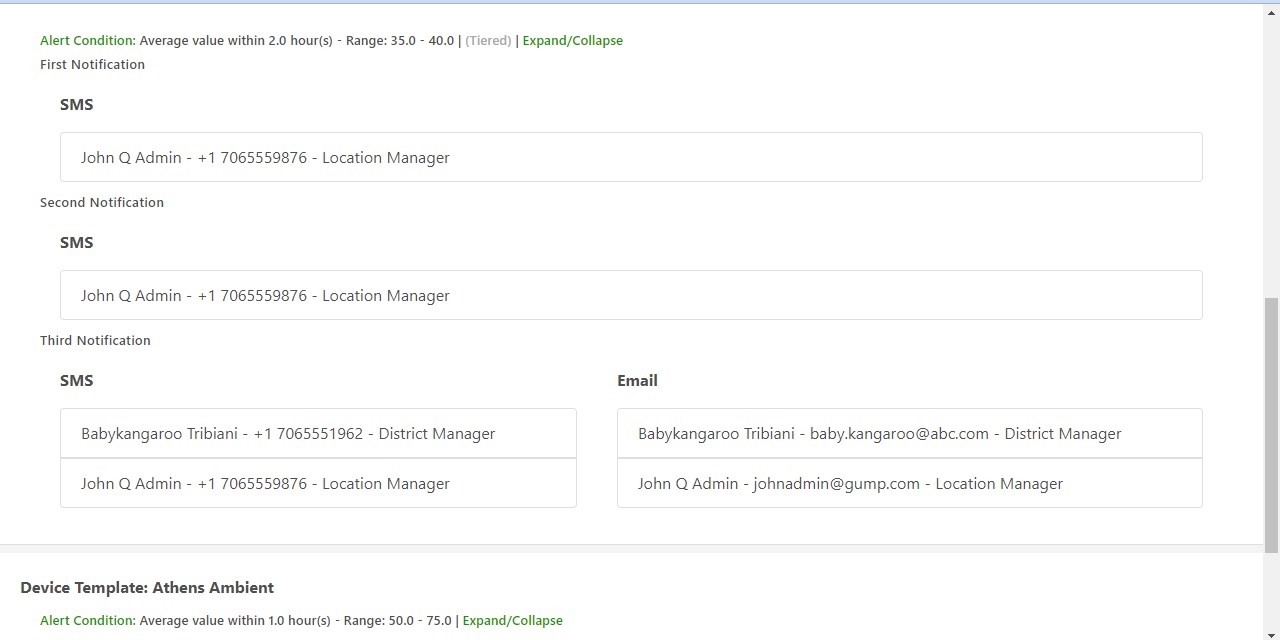
Task: Select John Q Admin SMS under First Notification
Action: [630, 157]
